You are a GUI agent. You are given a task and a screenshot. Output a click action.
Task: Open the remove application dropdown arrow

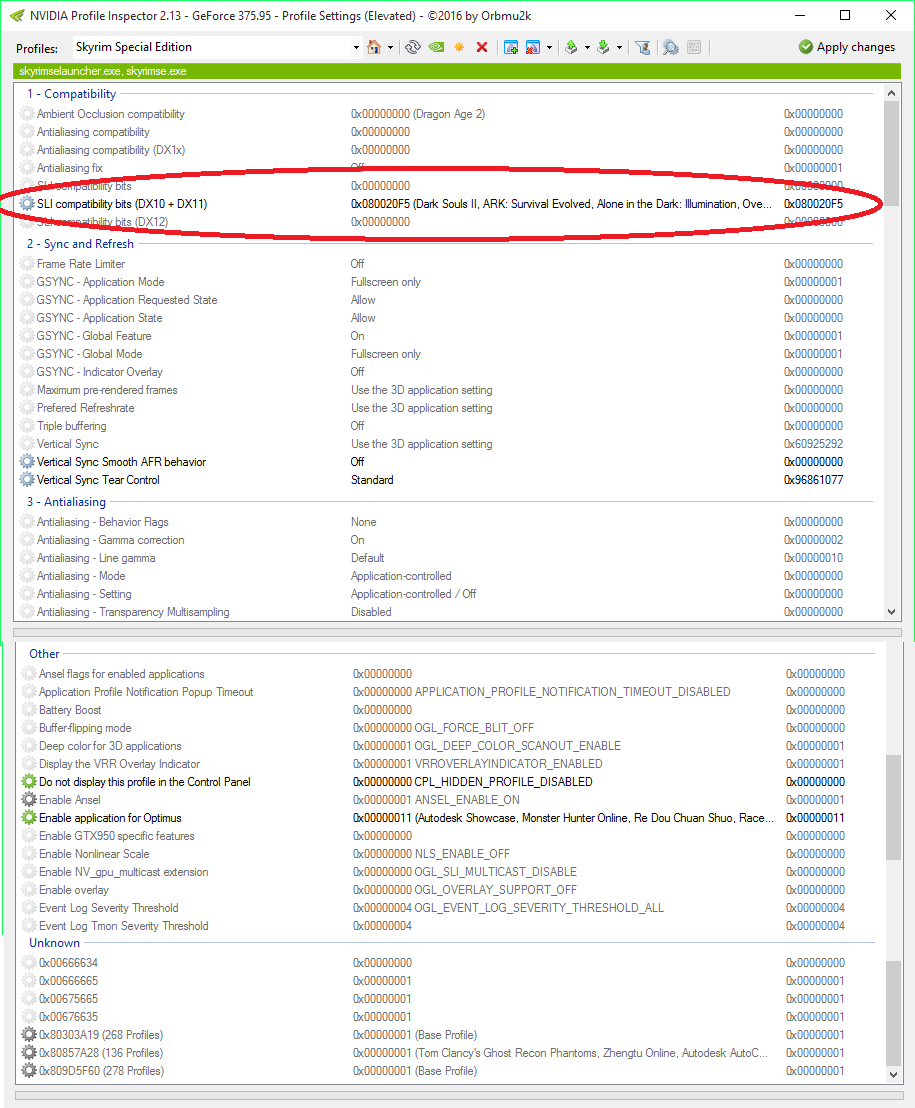pos(549,48)
